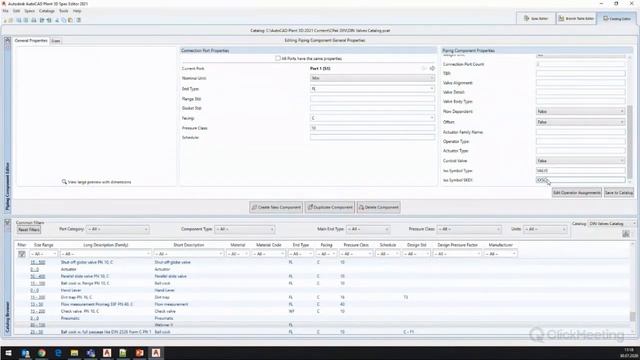Open Microsoft Teams from the taskbar
The height and width of the screenshot is (360, 640).
click(x=91, y=353)
